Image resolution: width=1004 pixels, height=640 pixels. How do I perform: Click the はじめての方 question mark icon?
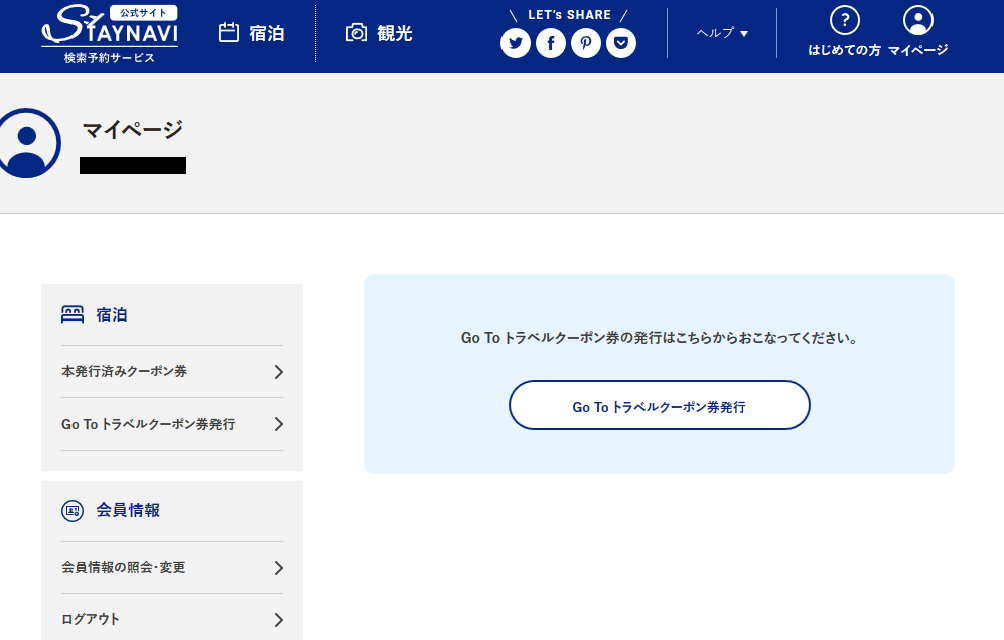845,20
